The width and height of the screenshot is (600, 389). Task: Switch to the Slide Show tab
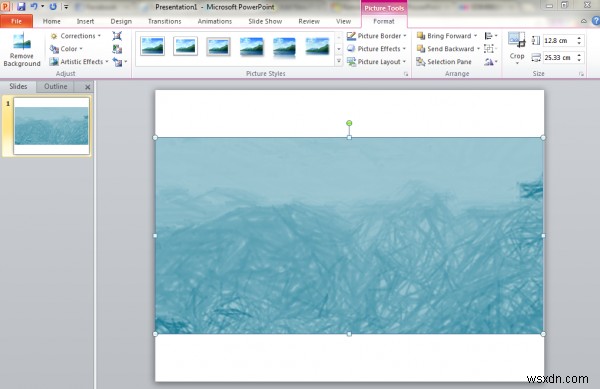click(265, 21)
